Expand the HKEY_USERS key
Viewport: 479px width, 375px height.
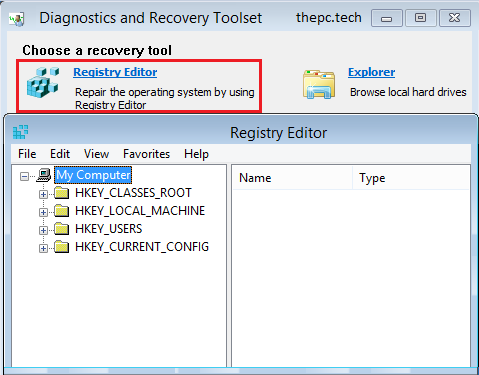(x=43, y=230)
